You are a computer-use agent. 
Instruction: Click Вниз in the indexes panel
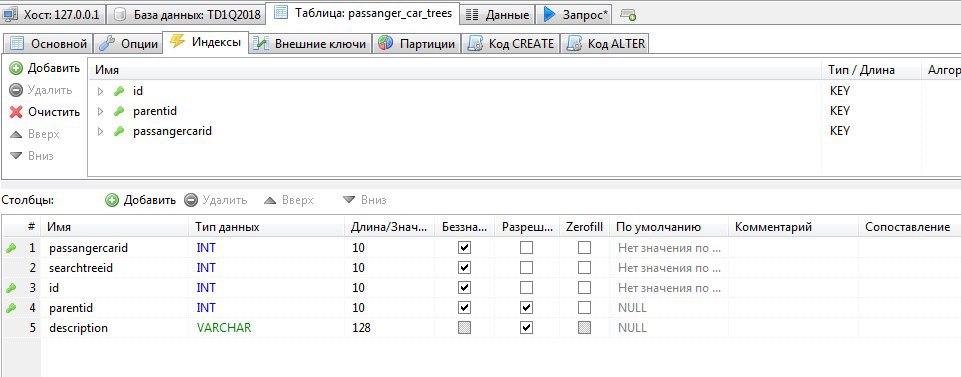(32, 156)
